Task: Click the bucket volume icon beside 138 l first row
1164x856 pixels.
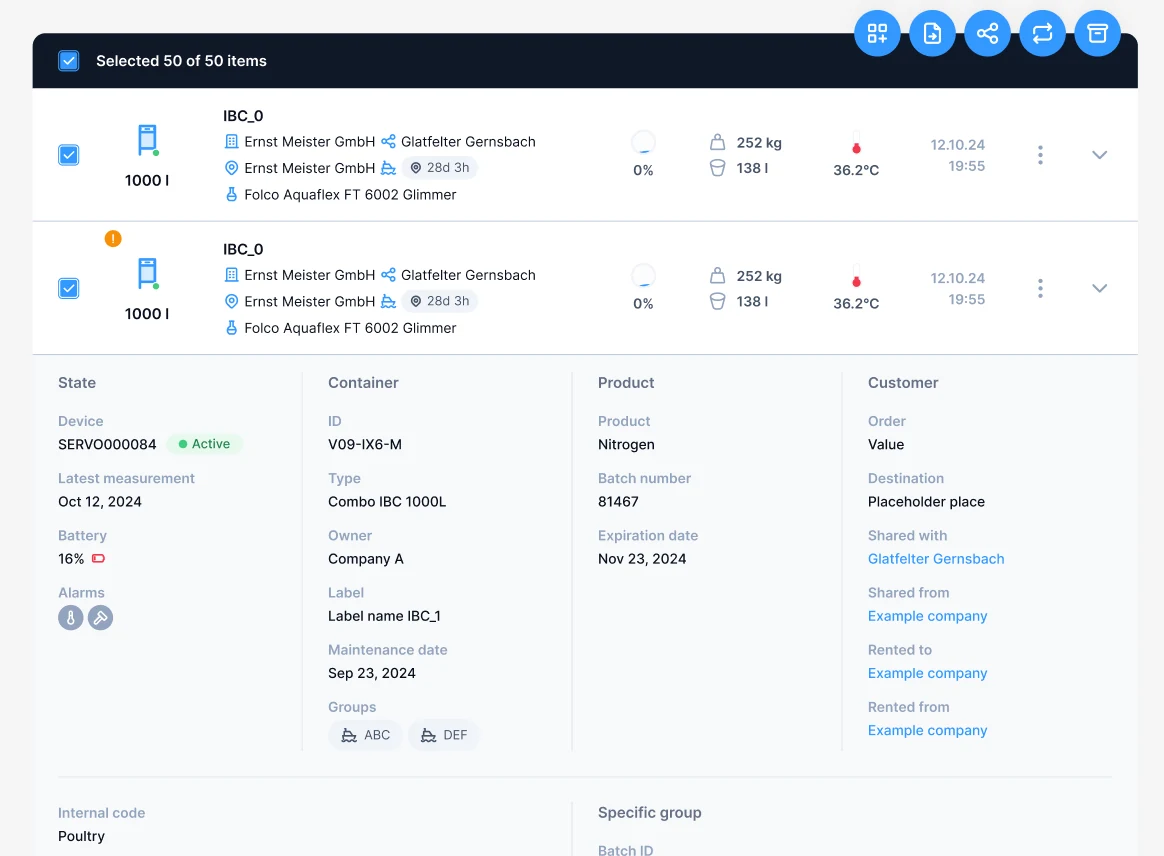Action: coord(717,168)
